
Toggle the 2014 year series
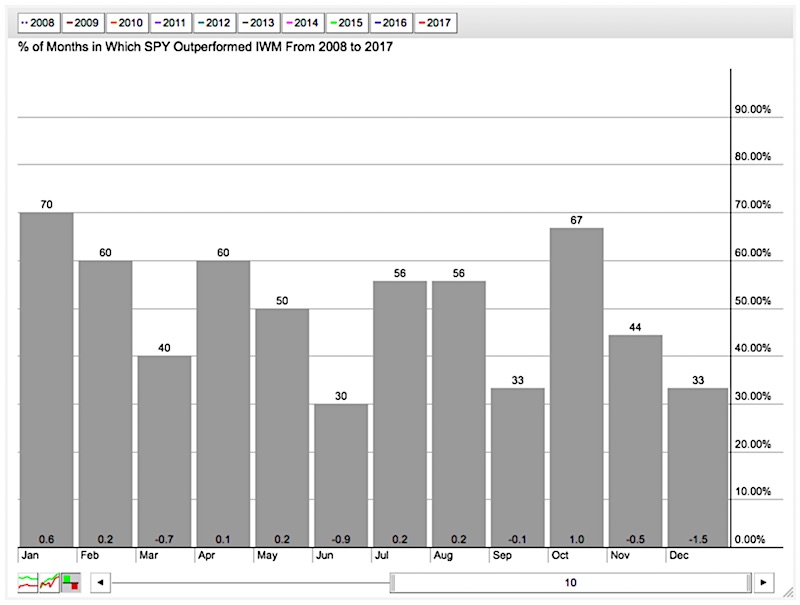303,23
